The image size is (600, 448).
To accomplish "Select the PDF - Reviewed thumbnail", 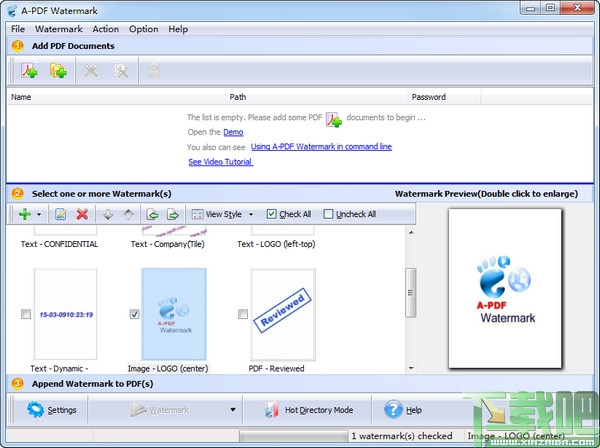I will point(283,314).
